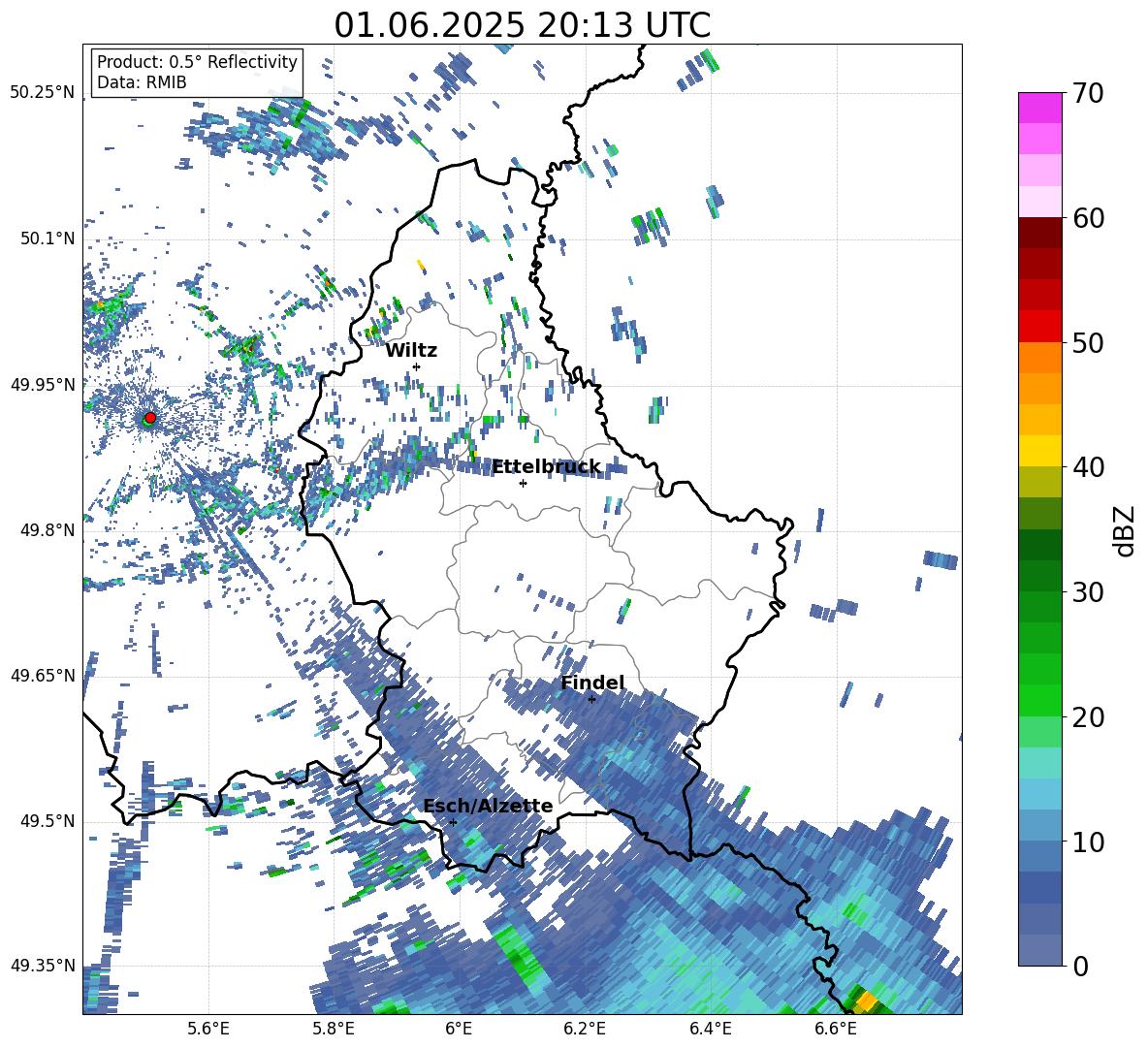Click the 6.2°E longitude label
Viewport: 1148px width, 1048px height.
585,1029
